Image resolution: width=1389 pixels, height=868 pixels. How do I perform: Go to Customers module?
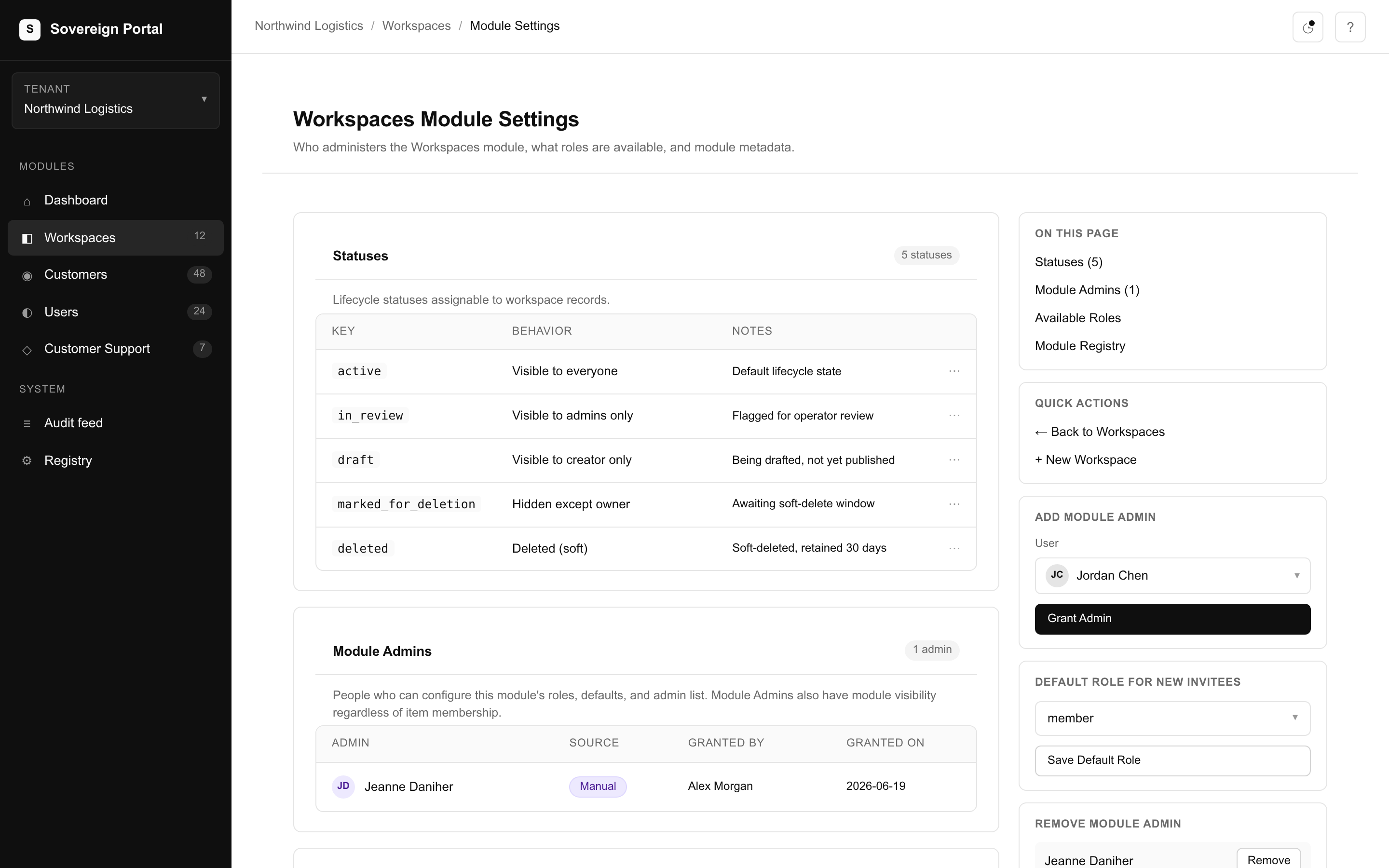[115, 274]
